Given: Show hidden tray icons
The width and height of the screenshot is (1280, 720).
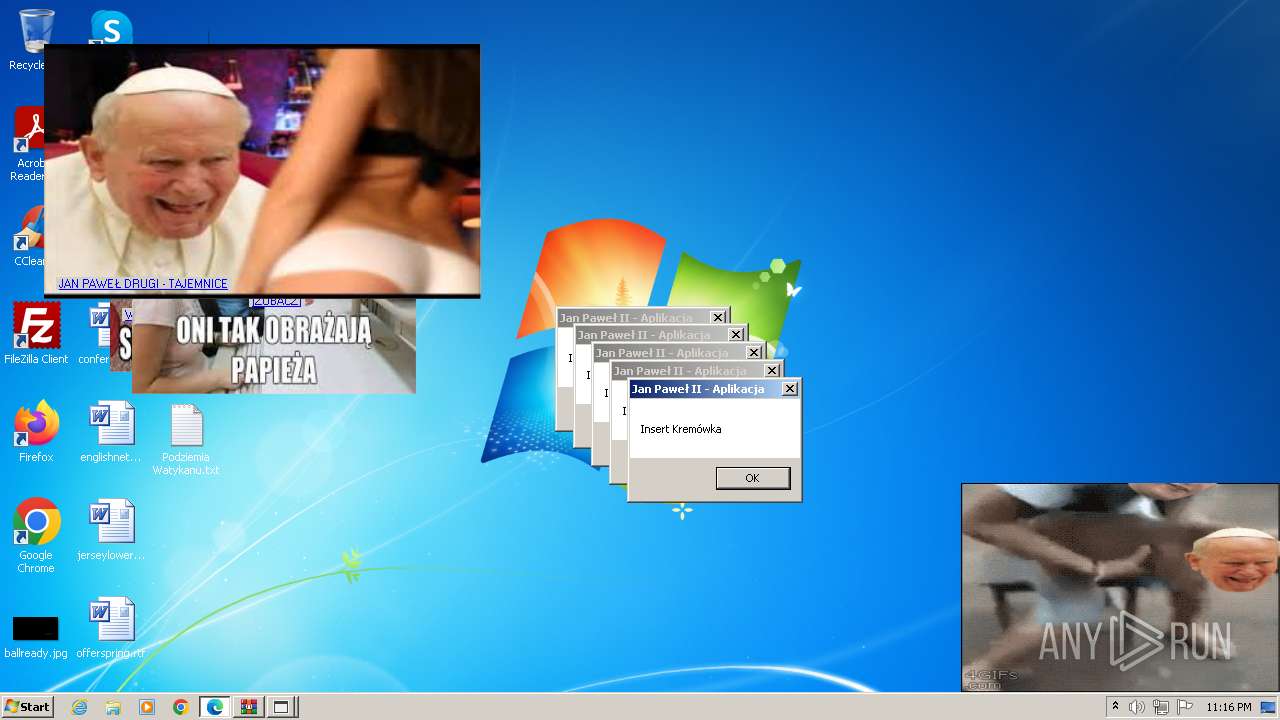Looking at the screenshot, I should tap(1115, 707).
